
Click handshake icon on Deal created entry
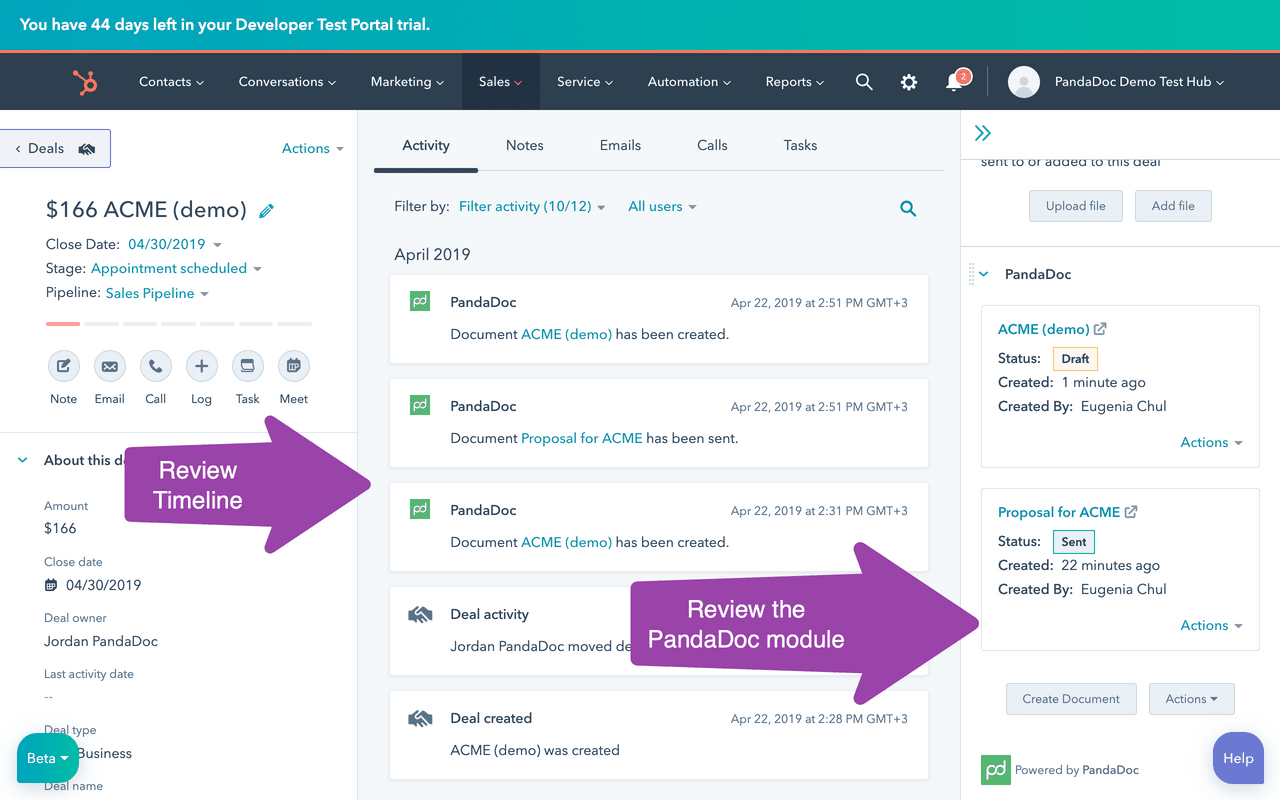420,718
